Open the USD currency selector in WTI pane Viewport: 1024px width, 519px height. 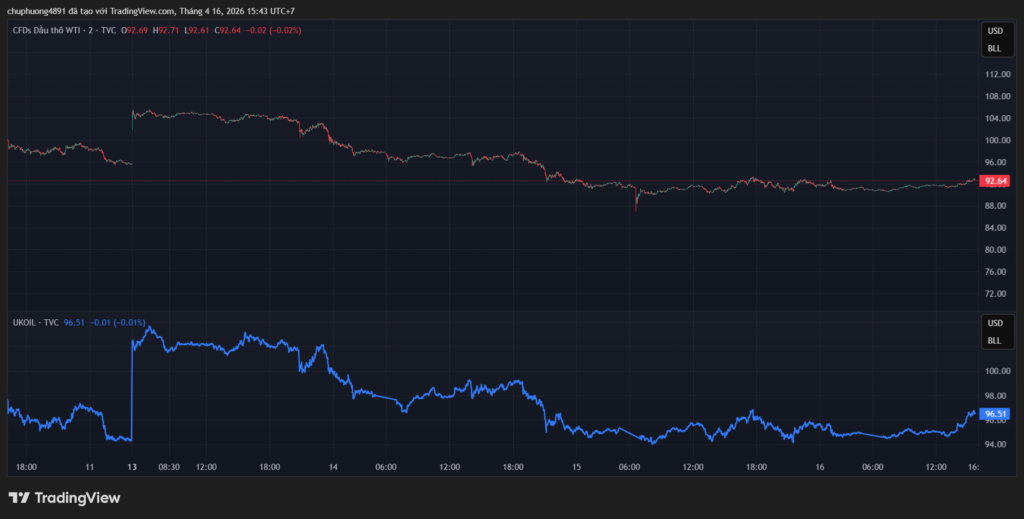pyautogui.click(x=994, y=31)
